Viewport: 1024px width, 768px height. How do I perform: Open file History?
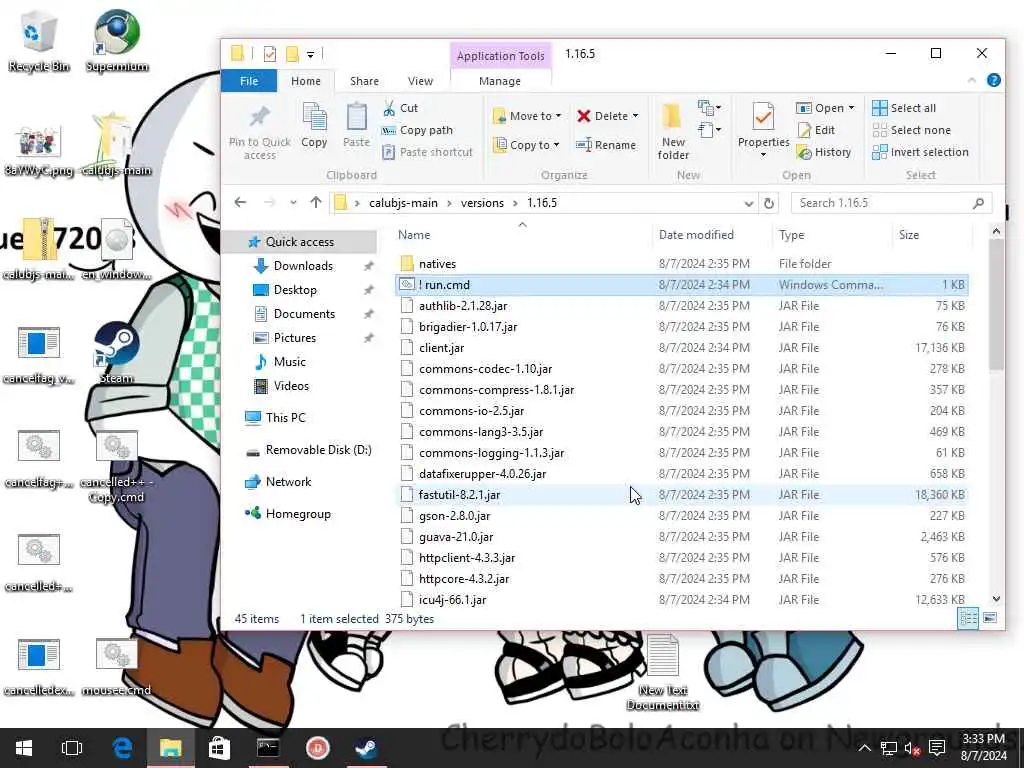[824, 152]
